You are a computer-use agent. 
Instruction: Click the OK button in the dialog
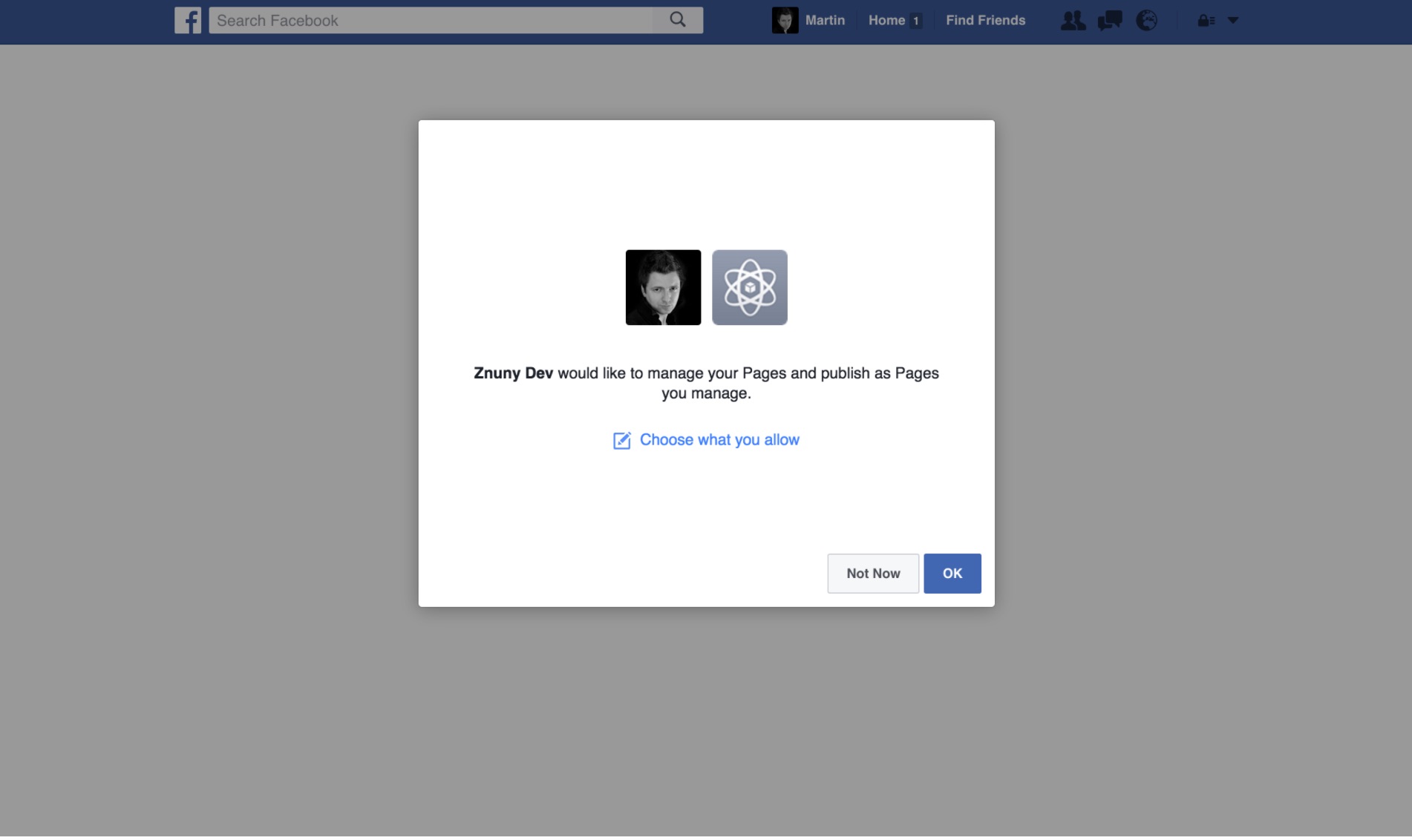952,574
